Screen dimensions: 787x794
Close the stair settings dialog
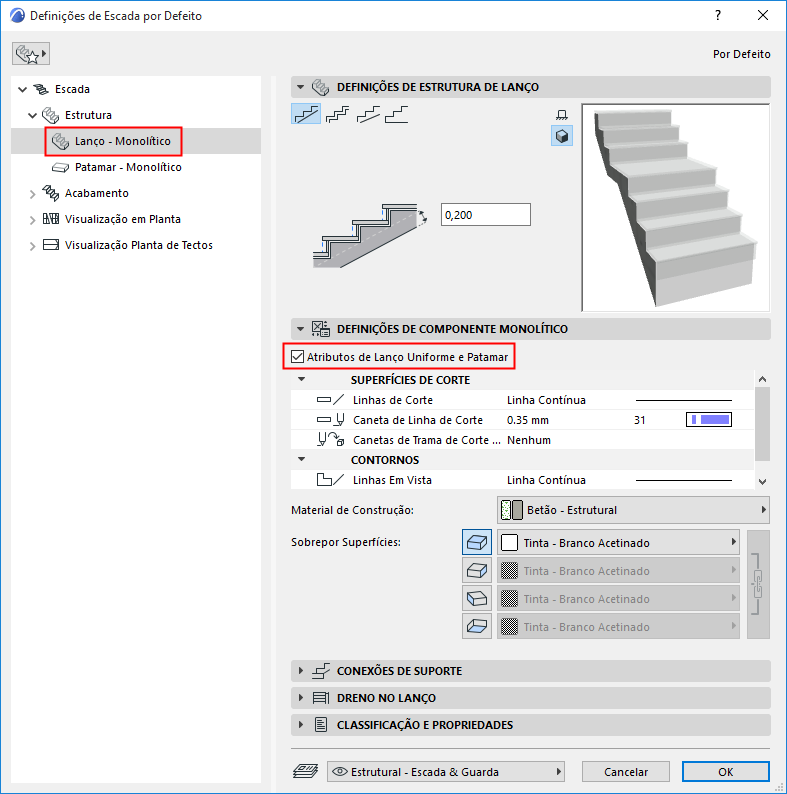pyautogui.click(x=763, y=15)
